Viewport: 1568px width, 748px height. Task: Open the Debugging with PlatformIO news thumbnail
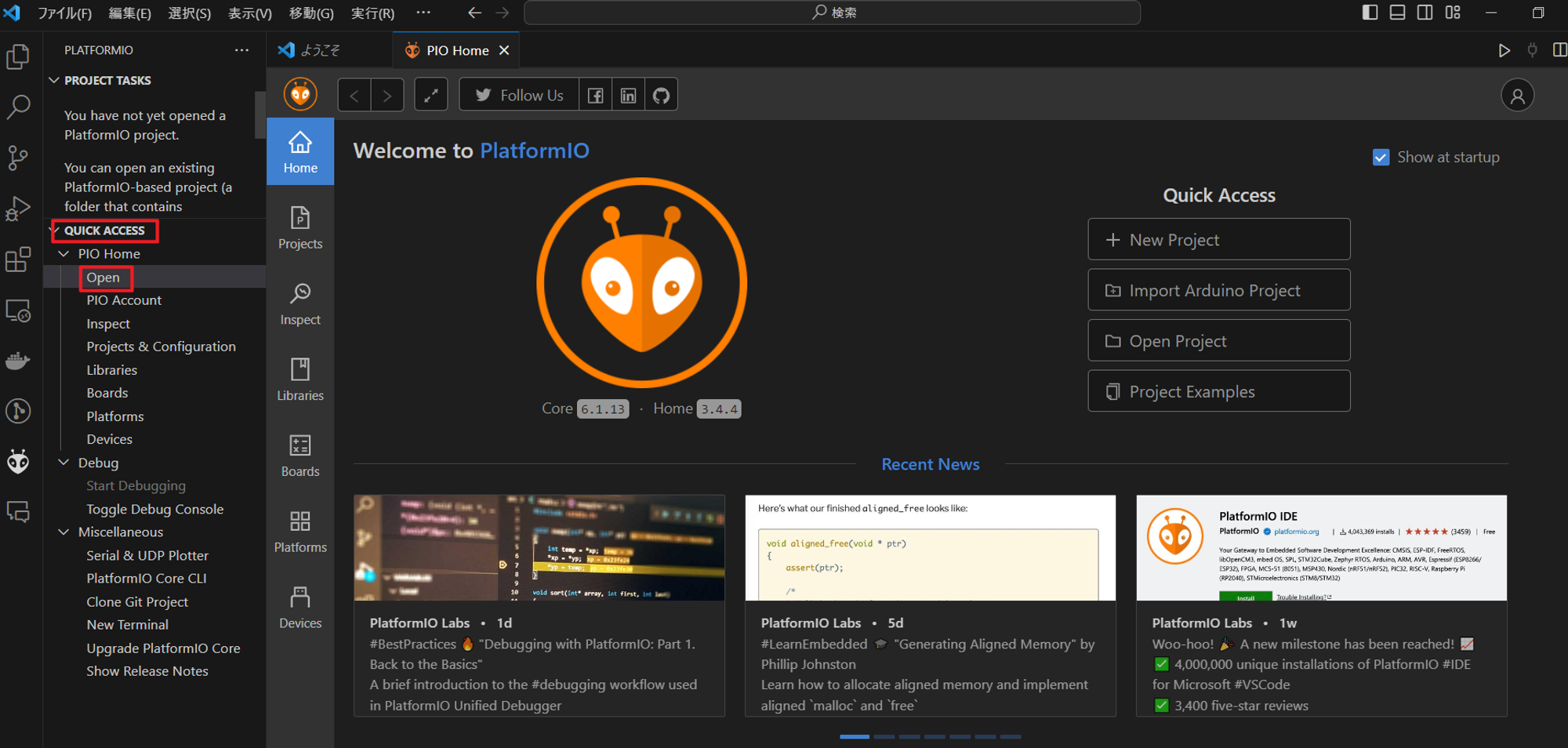point(539,548)
